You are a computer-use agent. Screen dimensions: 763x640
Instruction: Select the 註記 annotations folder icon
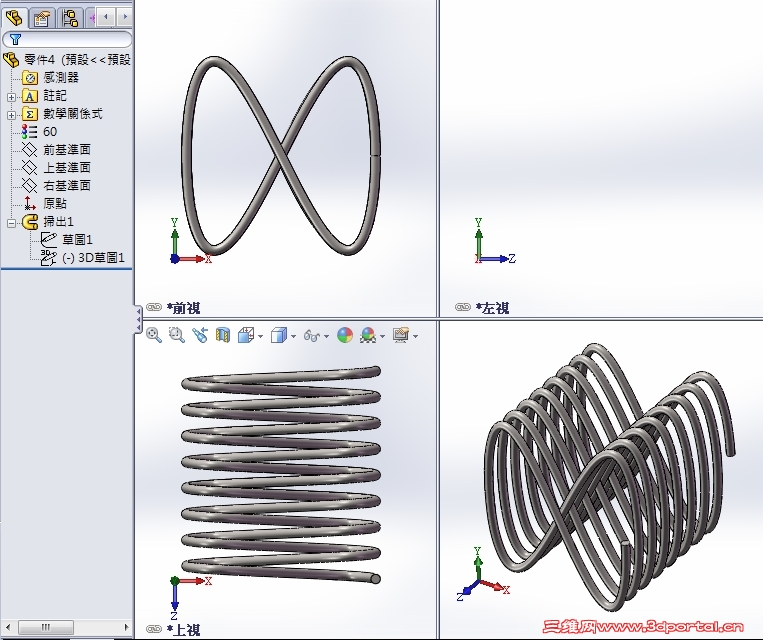tap(30, 96)
